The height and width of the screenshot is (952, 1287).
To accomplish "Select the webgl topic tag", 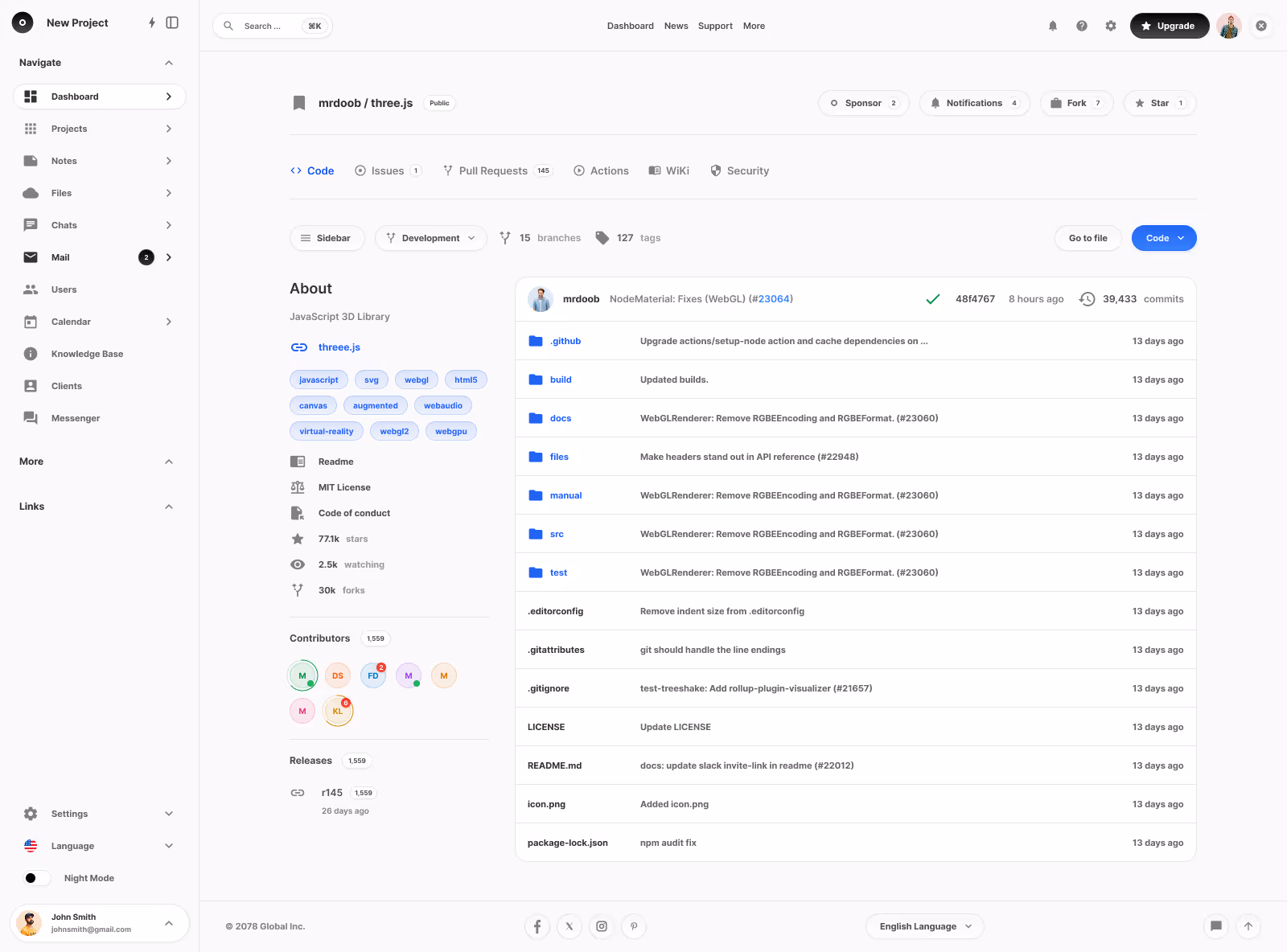I will point(417,380).
